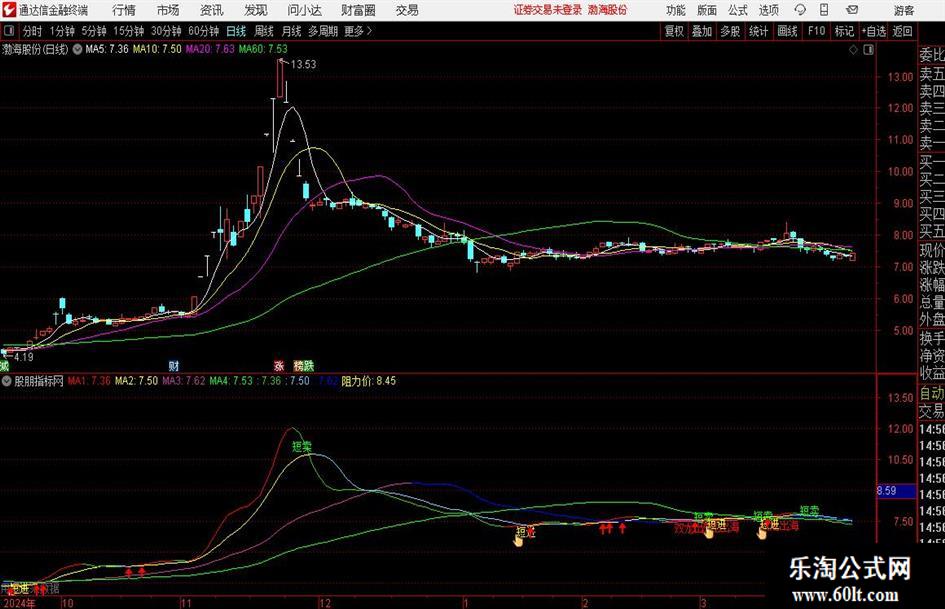
Task: Expand dropdown arrow next to 渤海股份(日线)
Action: [x=77, y=49]
